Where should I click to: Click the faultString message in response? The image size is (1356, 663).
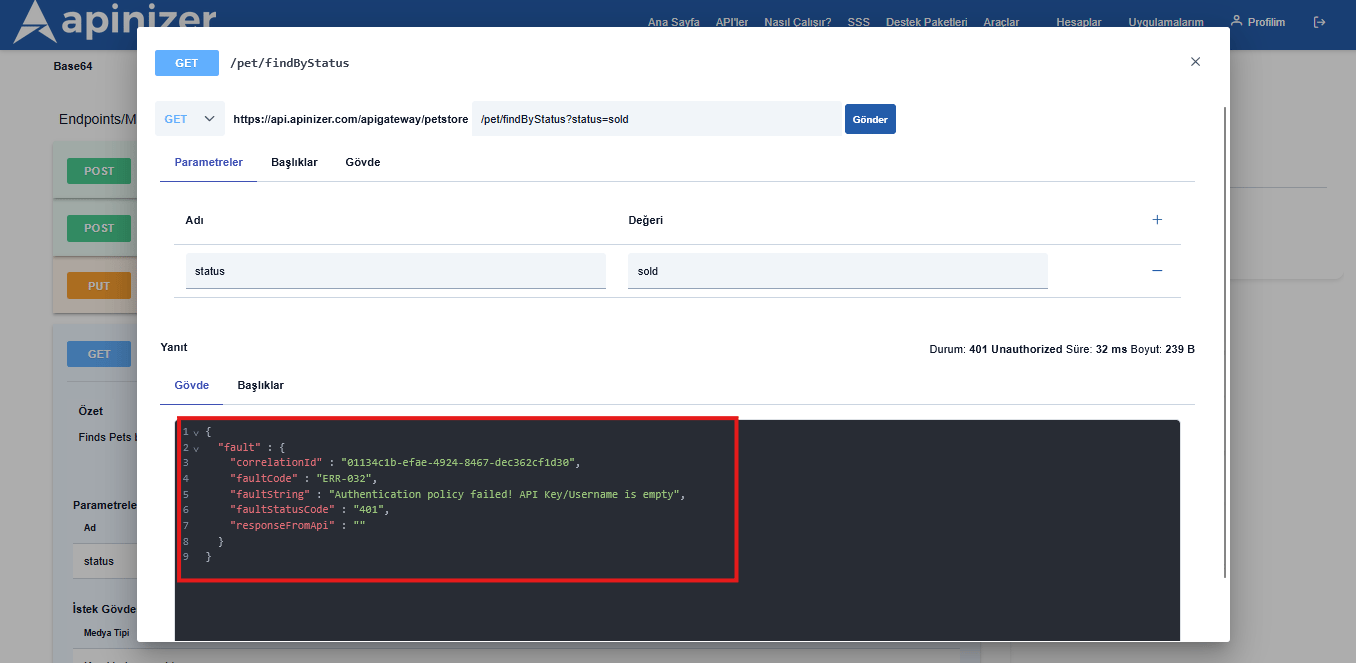click(x=507, y=495)
